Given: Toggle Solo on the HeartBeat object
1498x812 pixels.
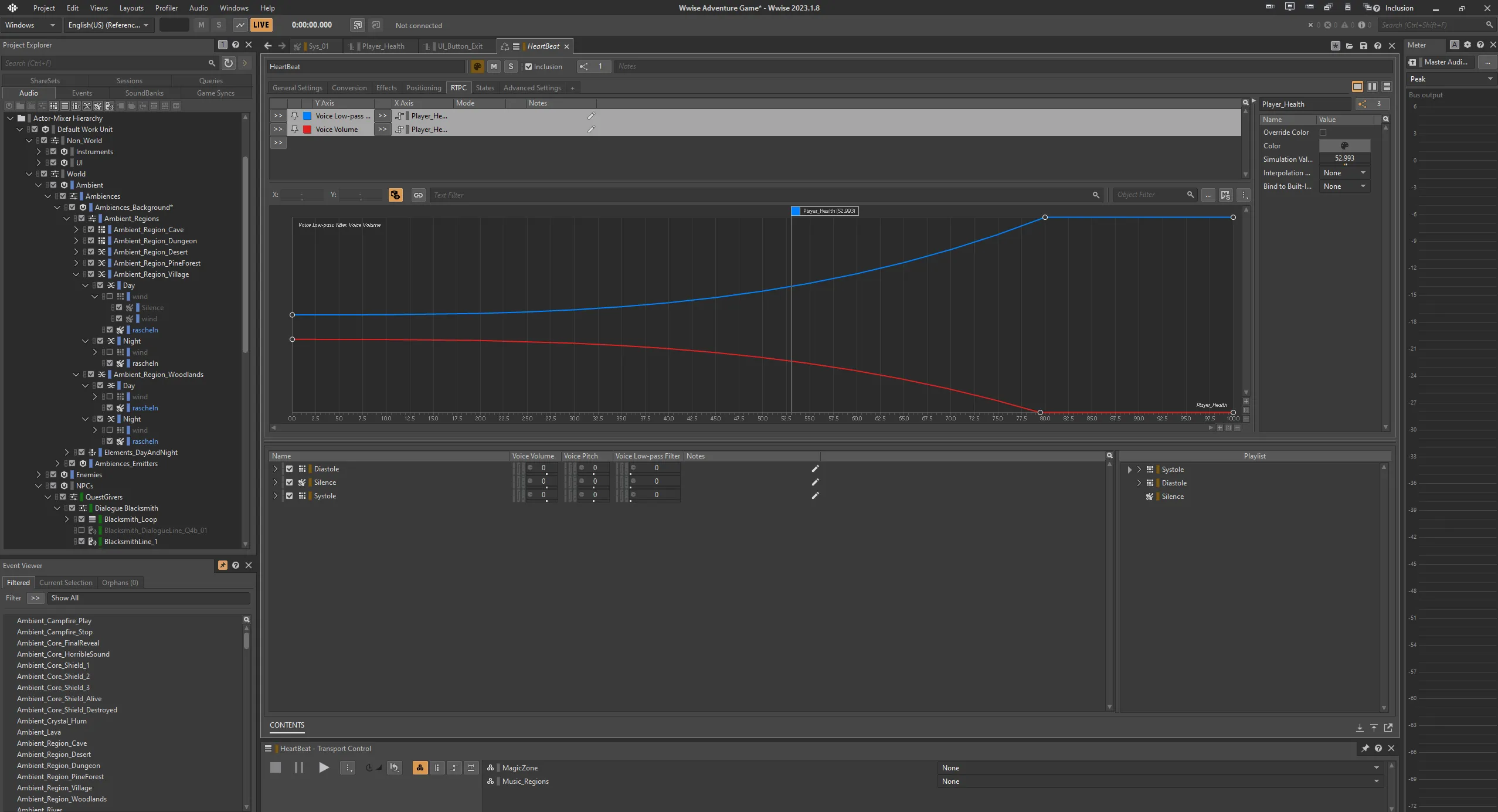Looking at the screenshot, I should (511, 66).
